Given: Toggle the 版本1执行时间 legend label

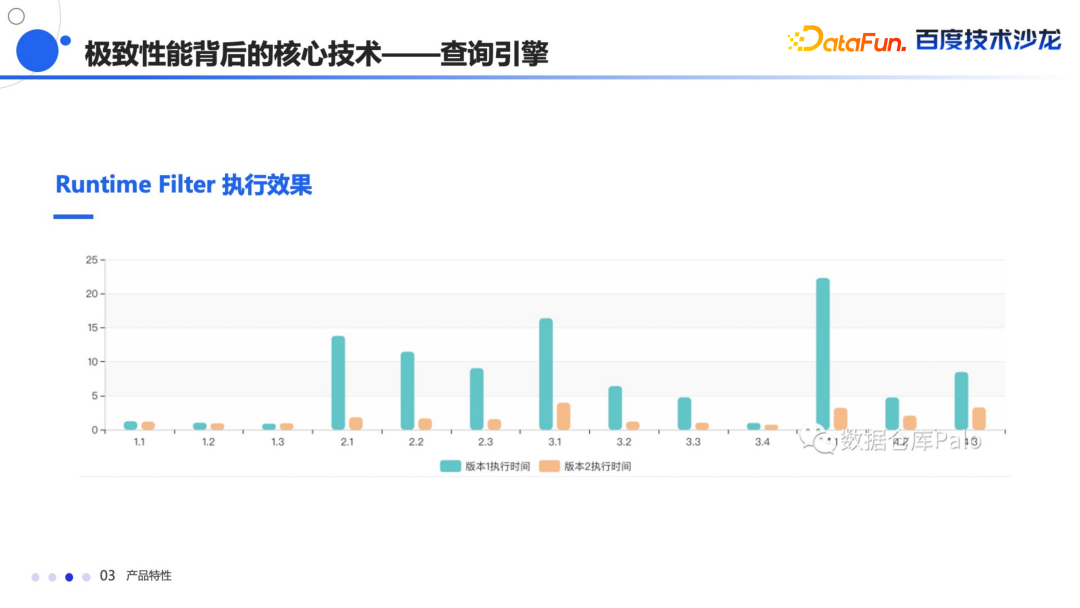Looking at the screenshot, I should pyautogui.click(x=497, y=466).
